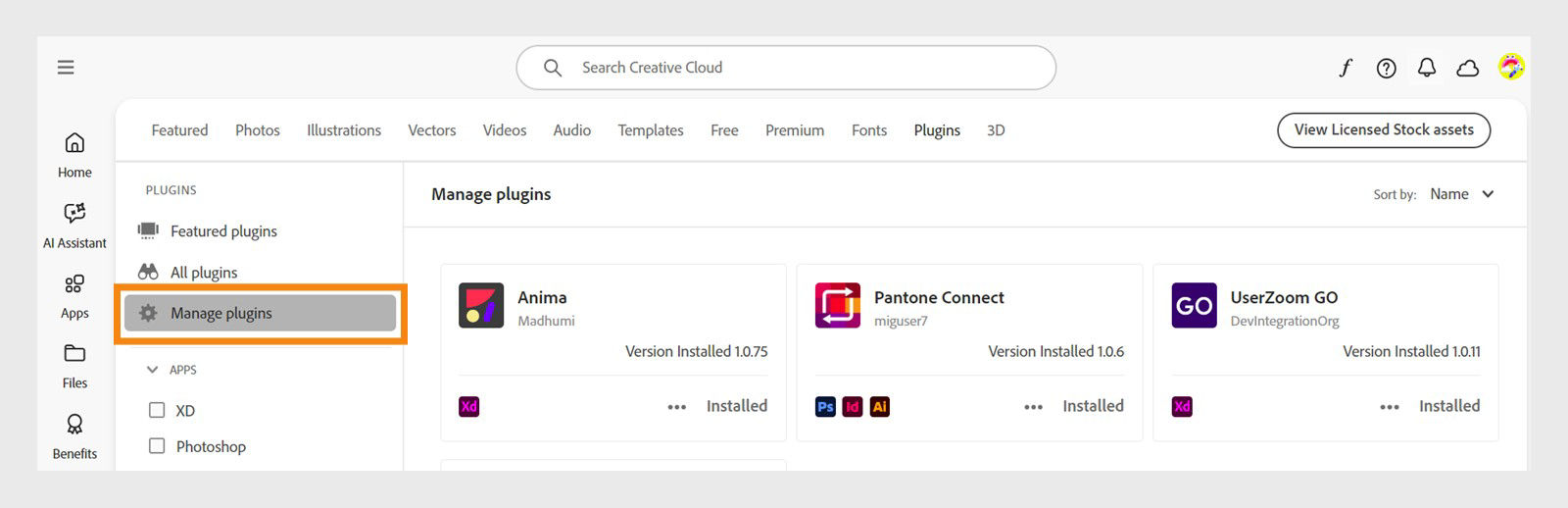Image resolution: width=1568 pixels, height=508 pixels.
Task: Switch to the Featured tab
Action: coord(179,130)
